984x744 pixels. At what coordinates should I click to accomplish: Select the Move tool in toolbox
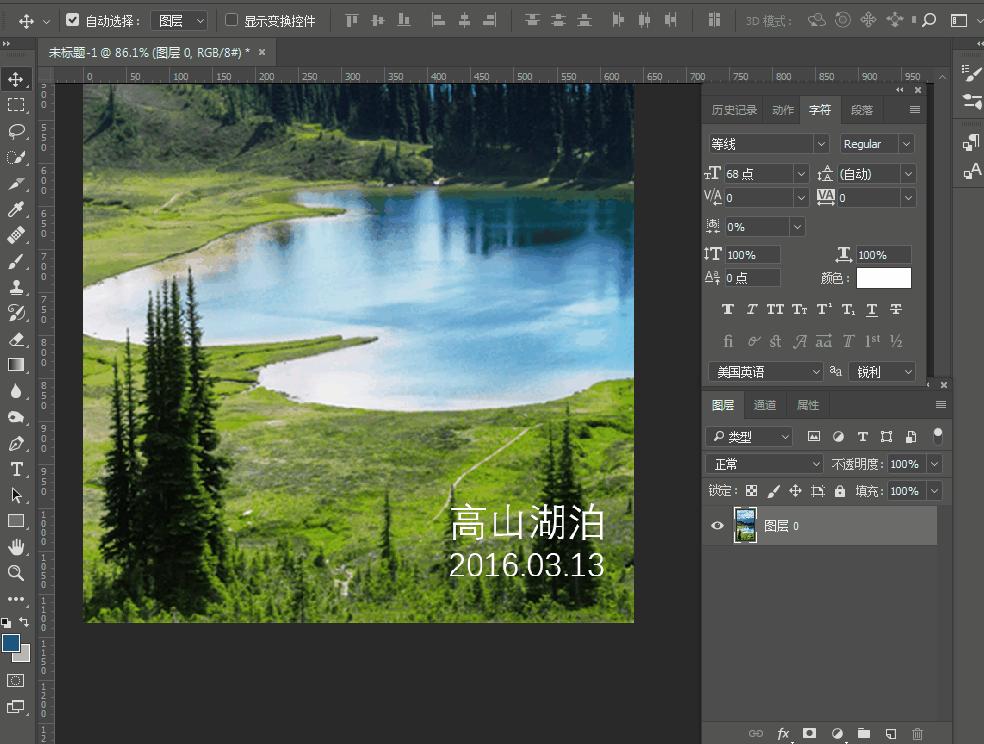(16, 79)
